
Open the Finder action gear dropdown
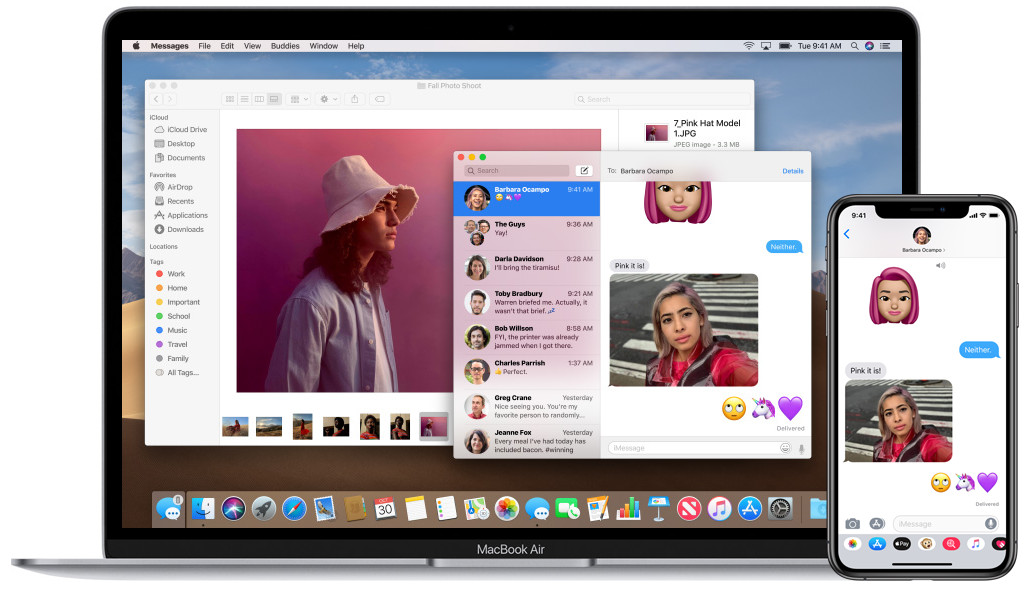(327, 99)
